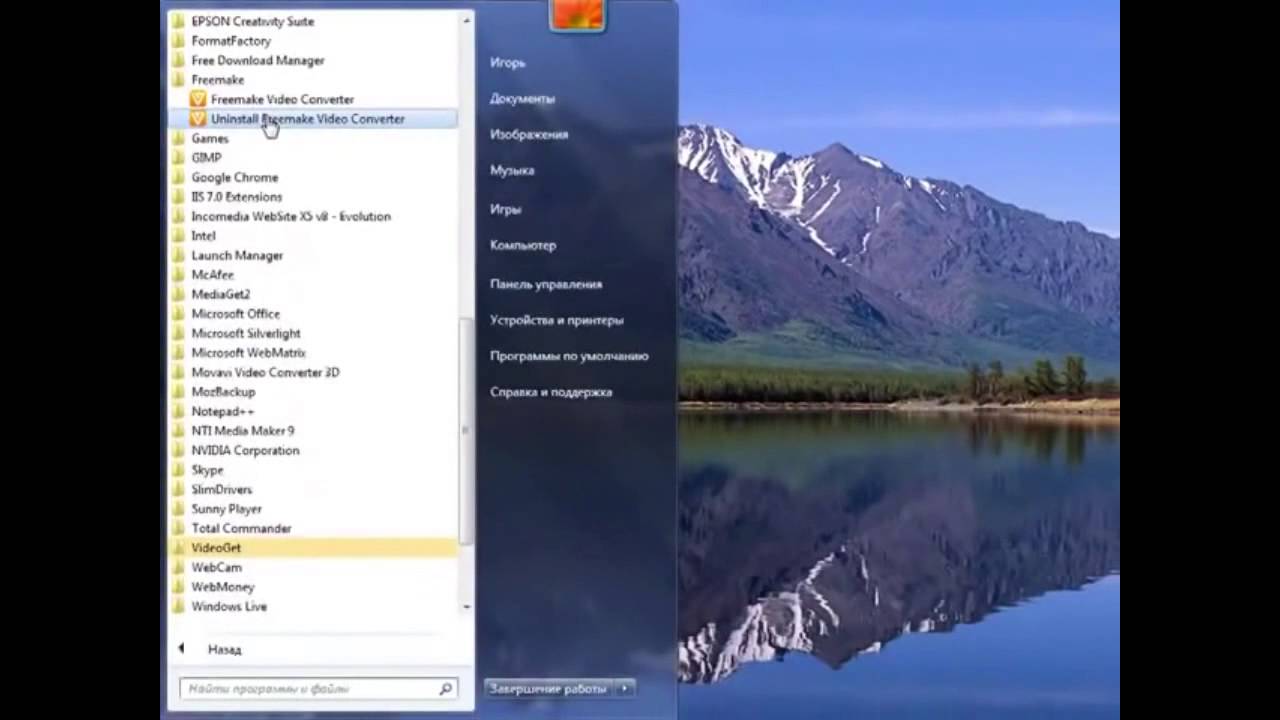Launch Freemake Video Converter program icon
Screen dimensions: 1280x720
pyautogui.click(x=198, y=99)
